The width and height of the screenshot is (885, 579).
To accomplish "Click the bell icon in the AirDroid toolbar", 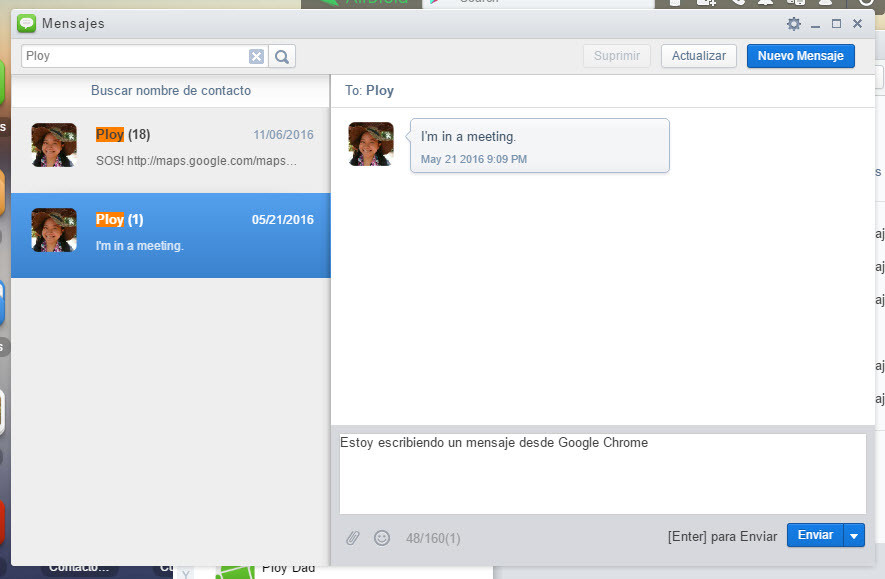I will click(x=767, y=5).
